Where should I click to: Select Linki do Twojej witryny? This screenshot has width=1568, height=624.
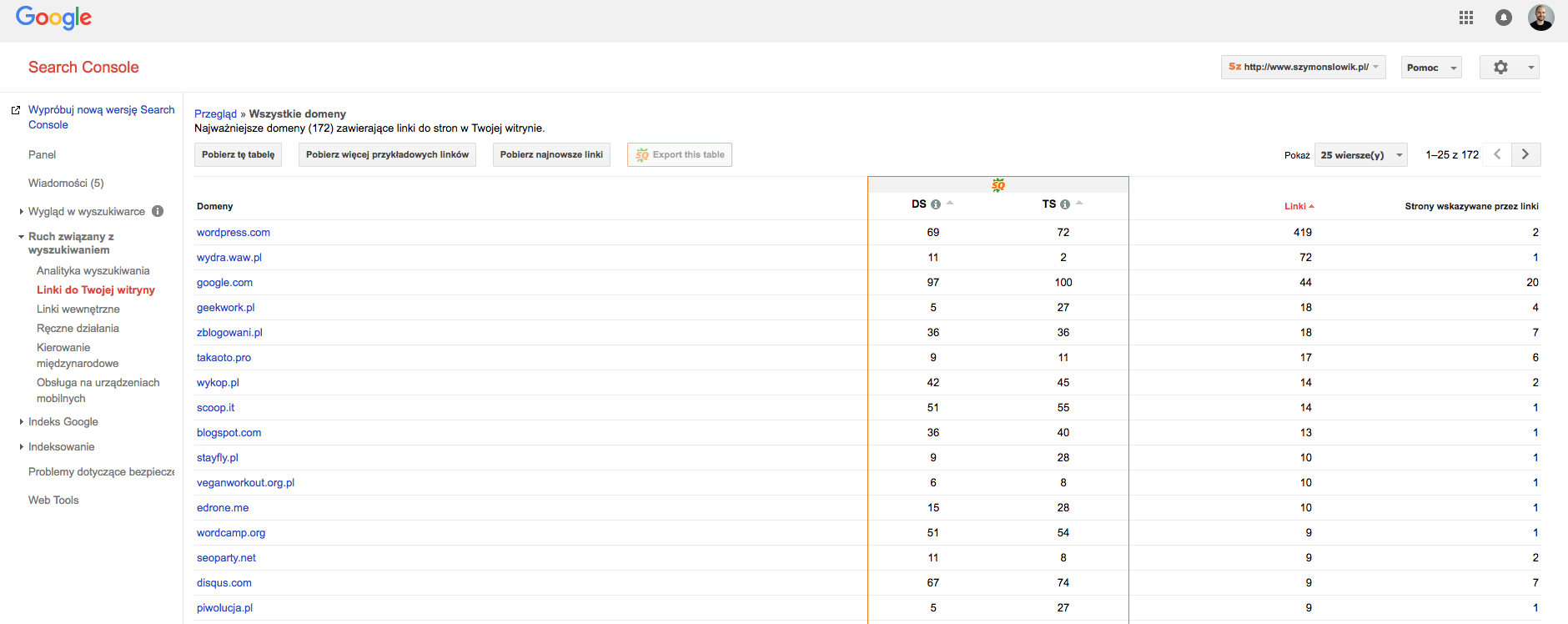point(96,289)
